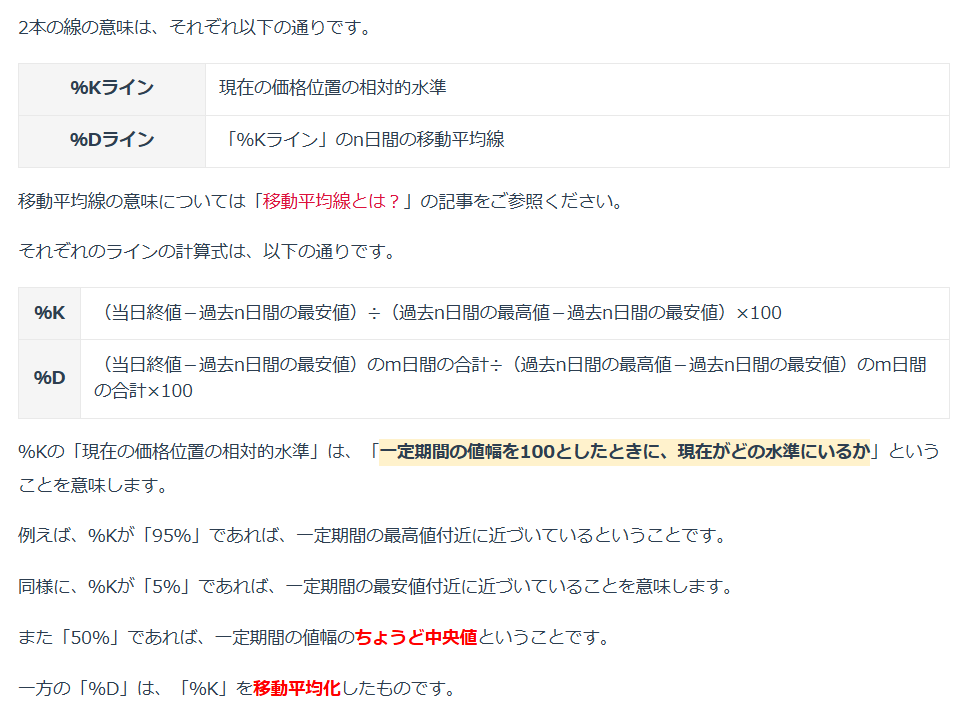
Task: Click the intro sentence 2本の線の意味は
Action: click(x=195, y=27)
